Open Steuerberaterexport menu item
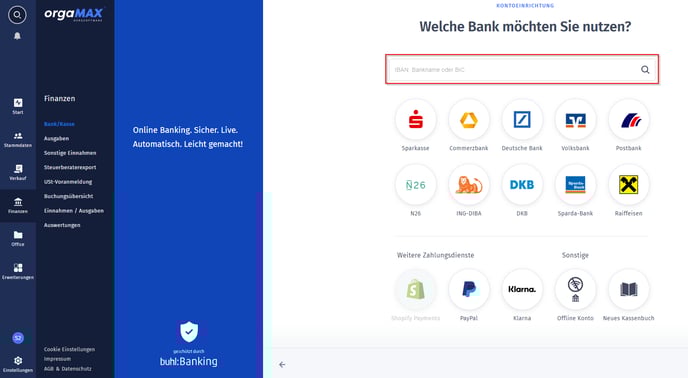 coord(70,167)
